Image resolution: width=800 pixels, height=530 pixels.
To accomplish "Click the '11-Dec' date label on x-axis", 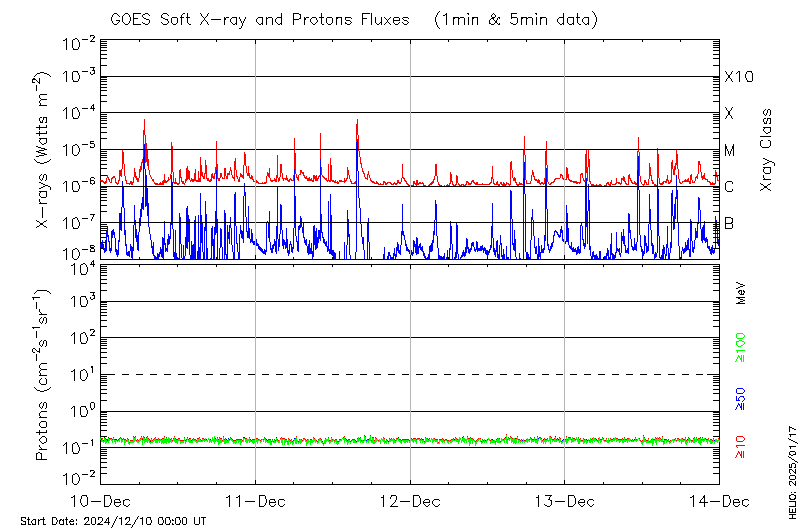I will click(255, 500).
